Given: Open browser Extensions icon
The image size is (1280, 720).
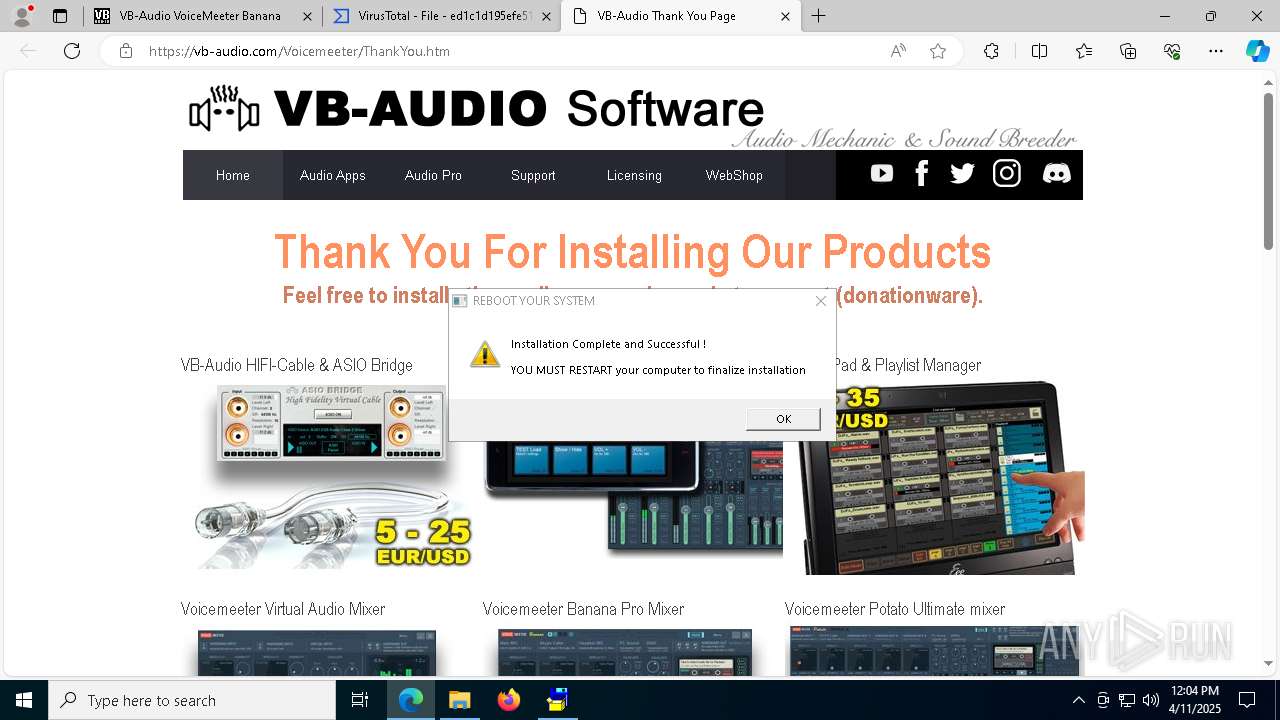Looking at the screenshot, I should (991, 51).
